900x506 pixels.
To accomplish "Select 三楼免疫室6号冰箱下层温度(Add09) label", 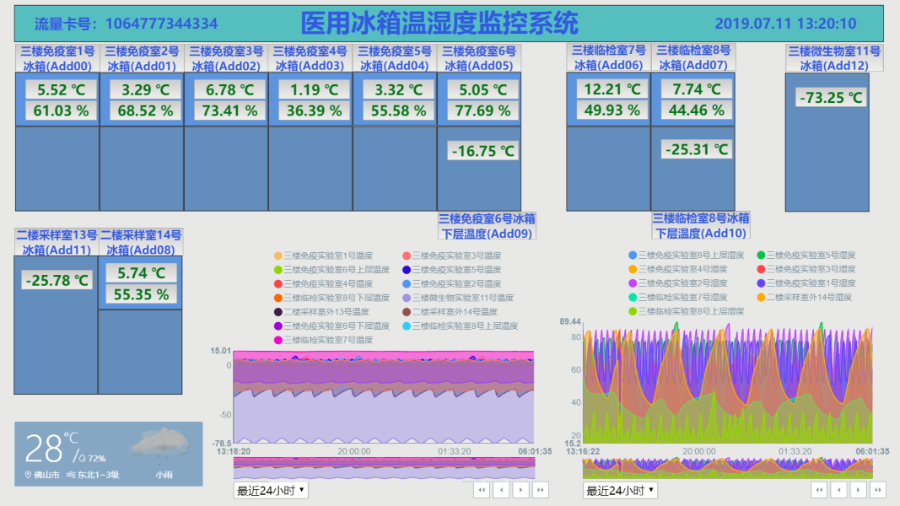I will tap(487, 226).
